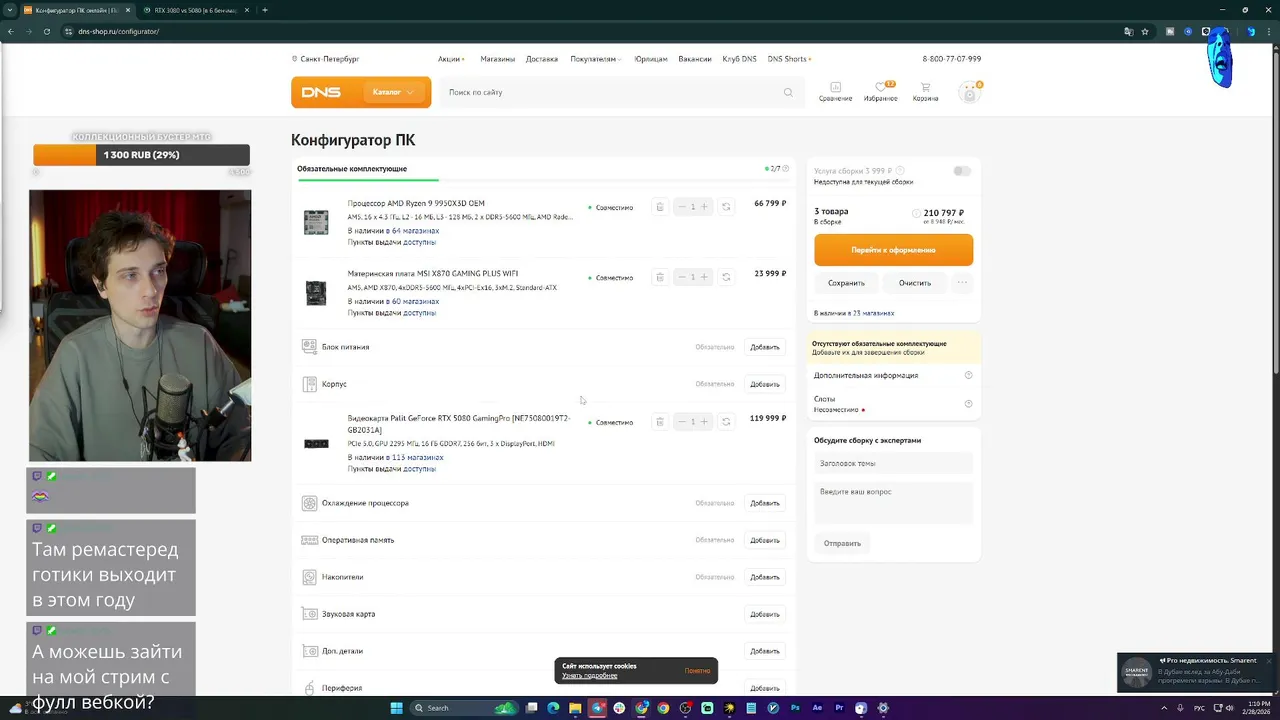Expand Дополнительная информация section
1280x720 pixels.
tap(893, 375)
